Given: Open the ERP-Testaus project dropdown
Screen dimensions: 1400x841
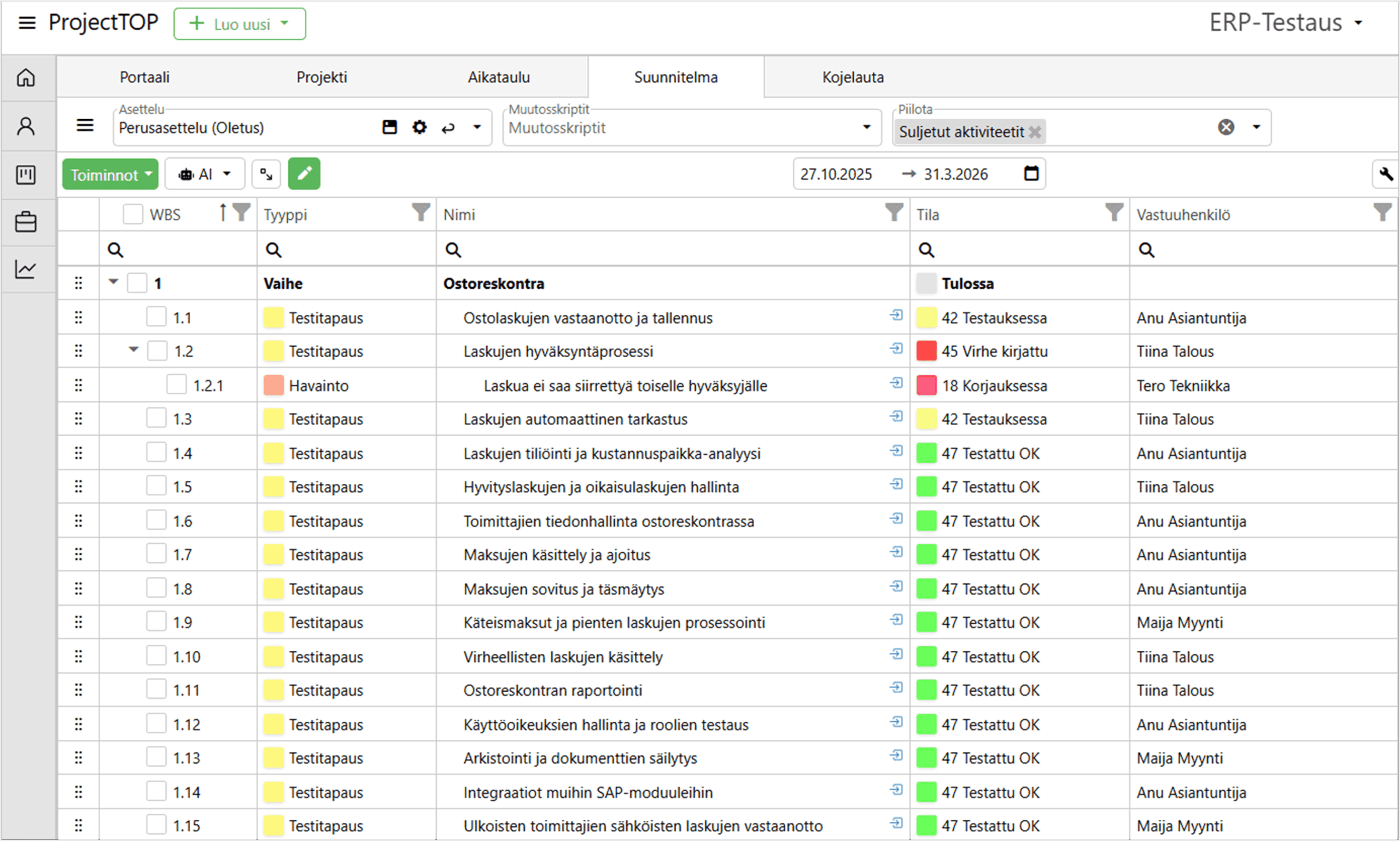Looking at the screenshot, I should coord(1286,23).
